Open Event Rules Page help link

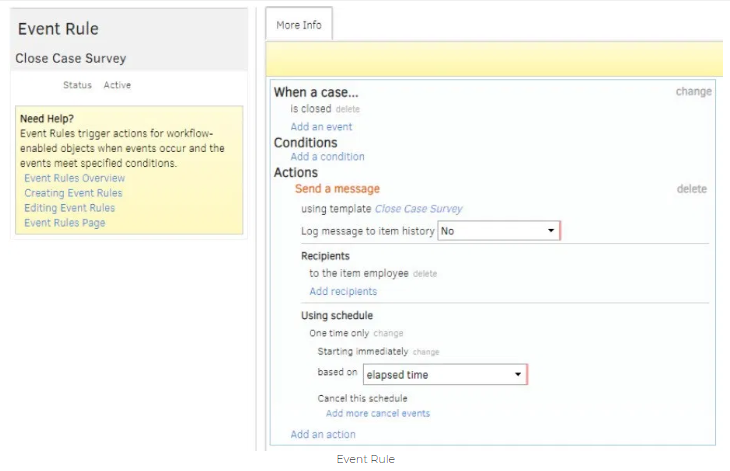(65, 223)
